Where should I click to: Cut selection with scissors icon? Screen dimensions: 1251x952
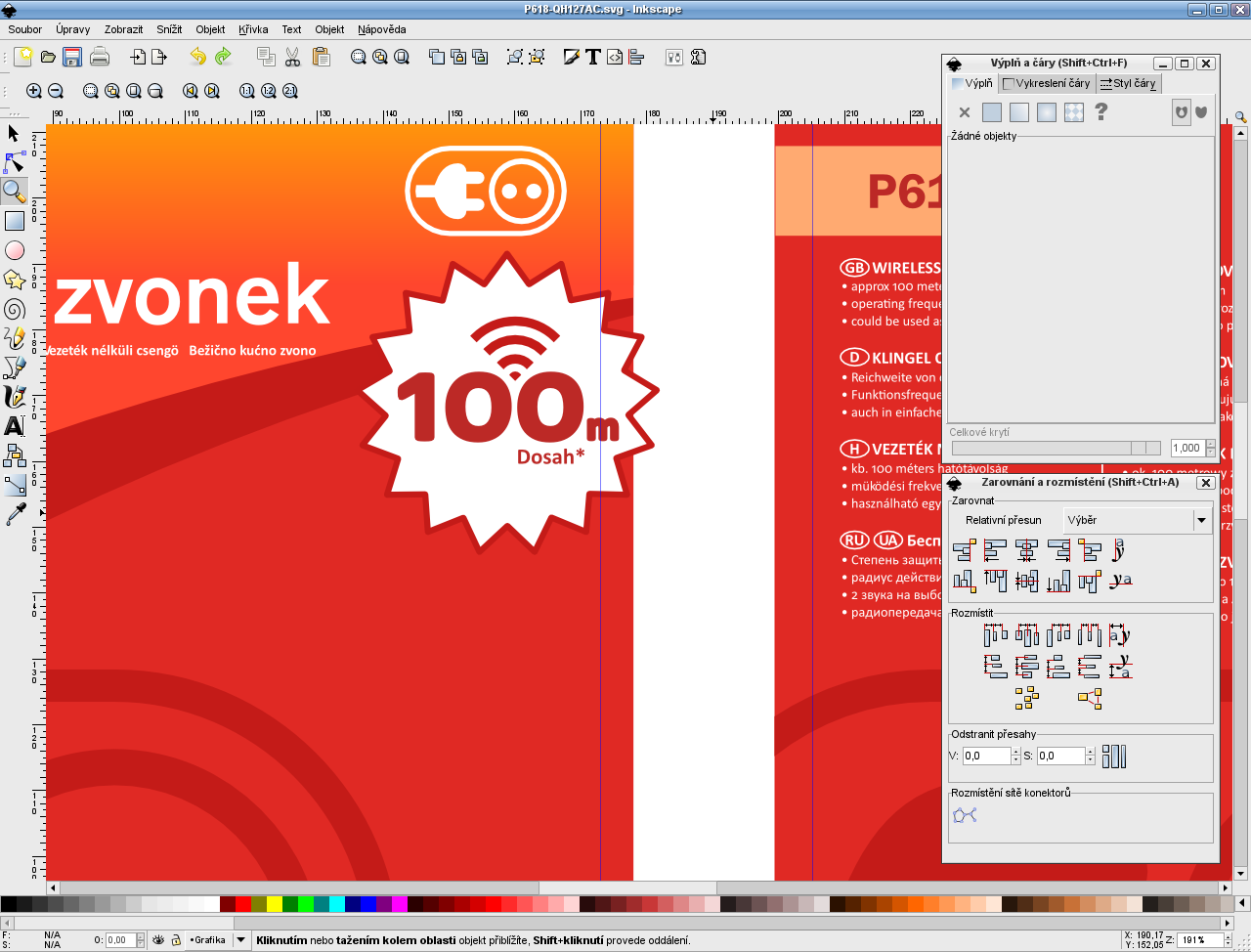click(x=292, y=57)
